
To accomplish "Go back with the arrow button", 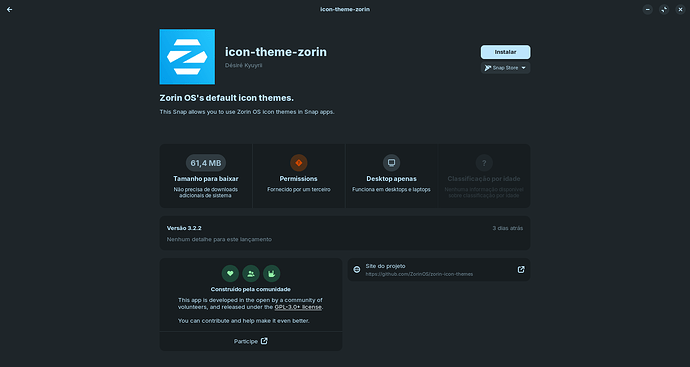I will [x=9, y=9].
